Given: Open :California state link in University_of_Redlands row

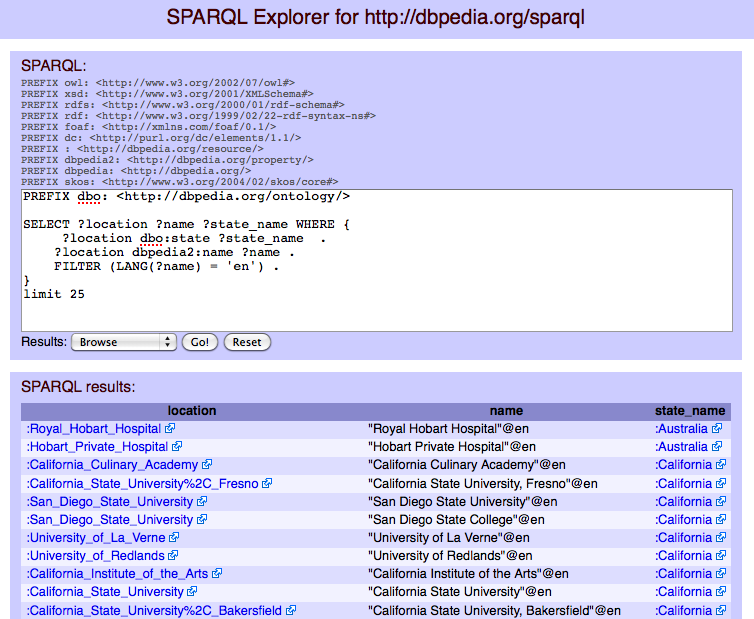Looking at the screenshot, I should coord(683,556).
